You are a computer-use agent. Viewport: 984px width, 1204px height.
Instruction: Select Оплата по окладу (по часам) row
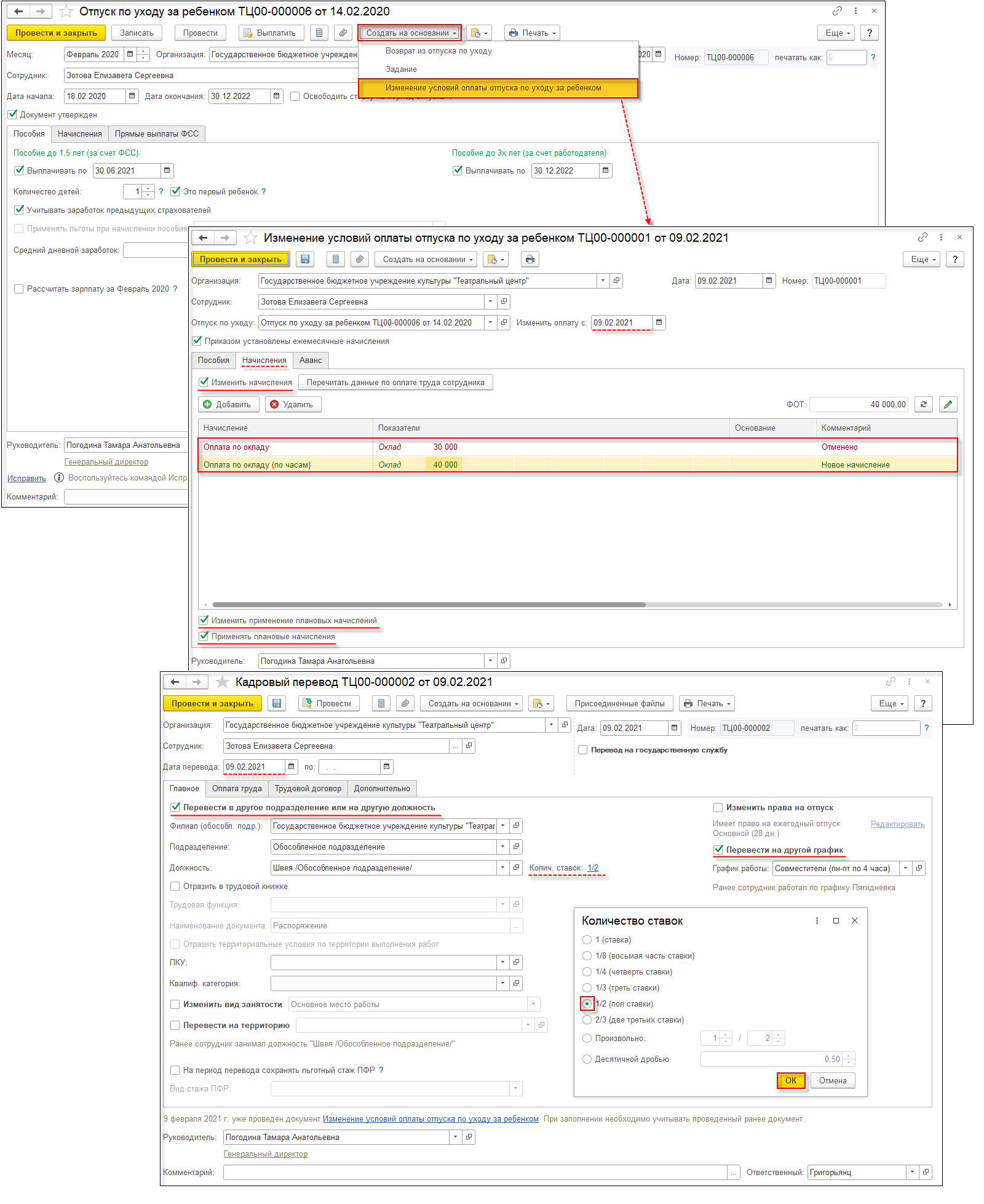(x=577, y=464)
